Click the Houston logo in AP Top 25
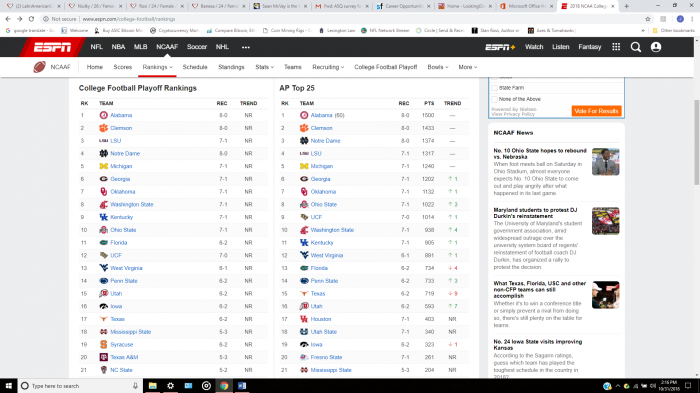This screenshot has width=700, height=393. tap(304, 319)
